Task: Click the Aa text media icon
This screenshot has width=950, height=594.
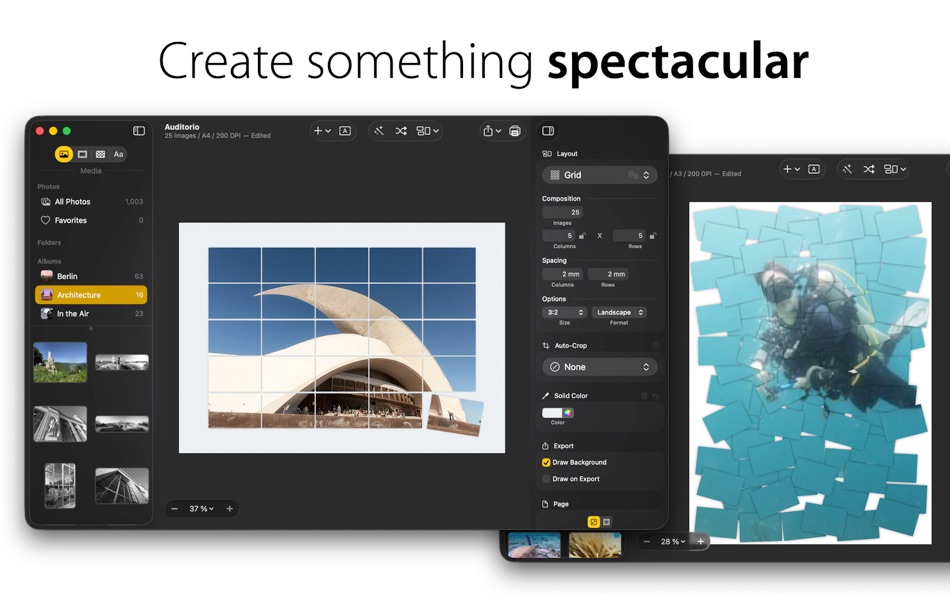Action: pyautogui.click(x=118, y=154)
